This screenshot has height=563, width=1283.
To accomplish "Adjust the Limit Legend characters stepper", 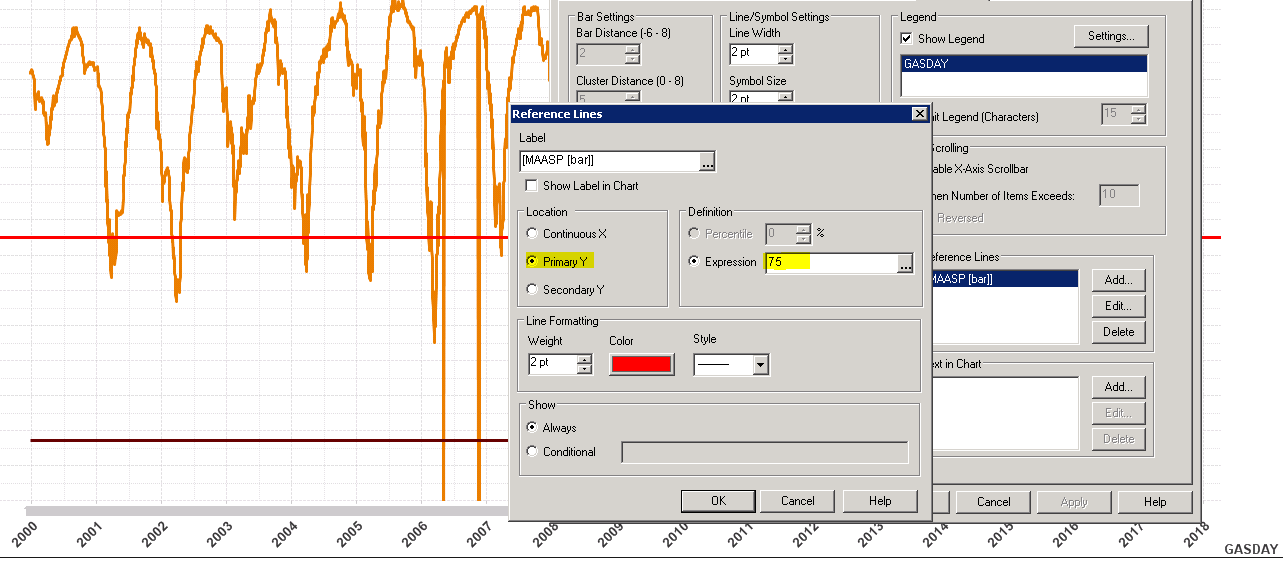I will coord(1138,114).
